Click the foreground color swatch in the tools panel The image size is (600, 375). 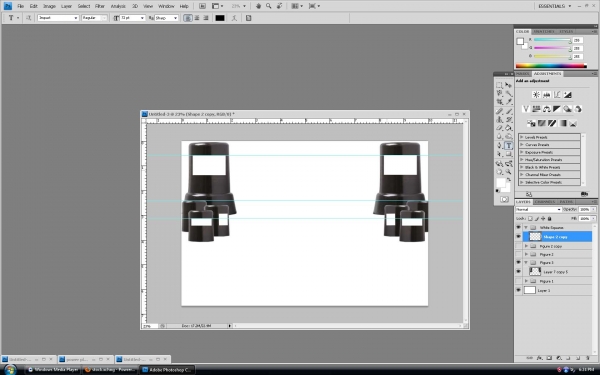500,183
